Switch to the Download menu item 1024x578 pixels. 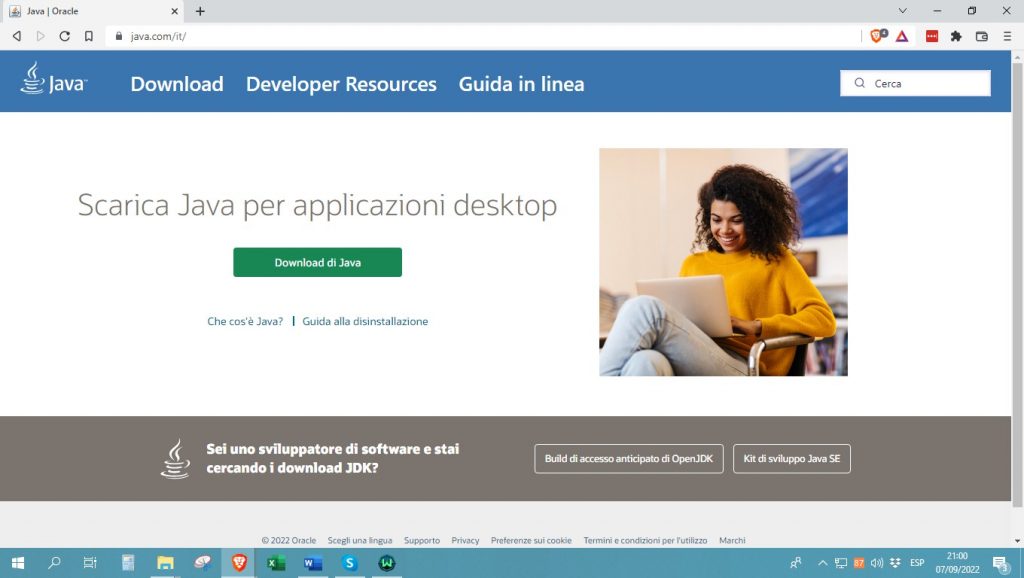176,85
